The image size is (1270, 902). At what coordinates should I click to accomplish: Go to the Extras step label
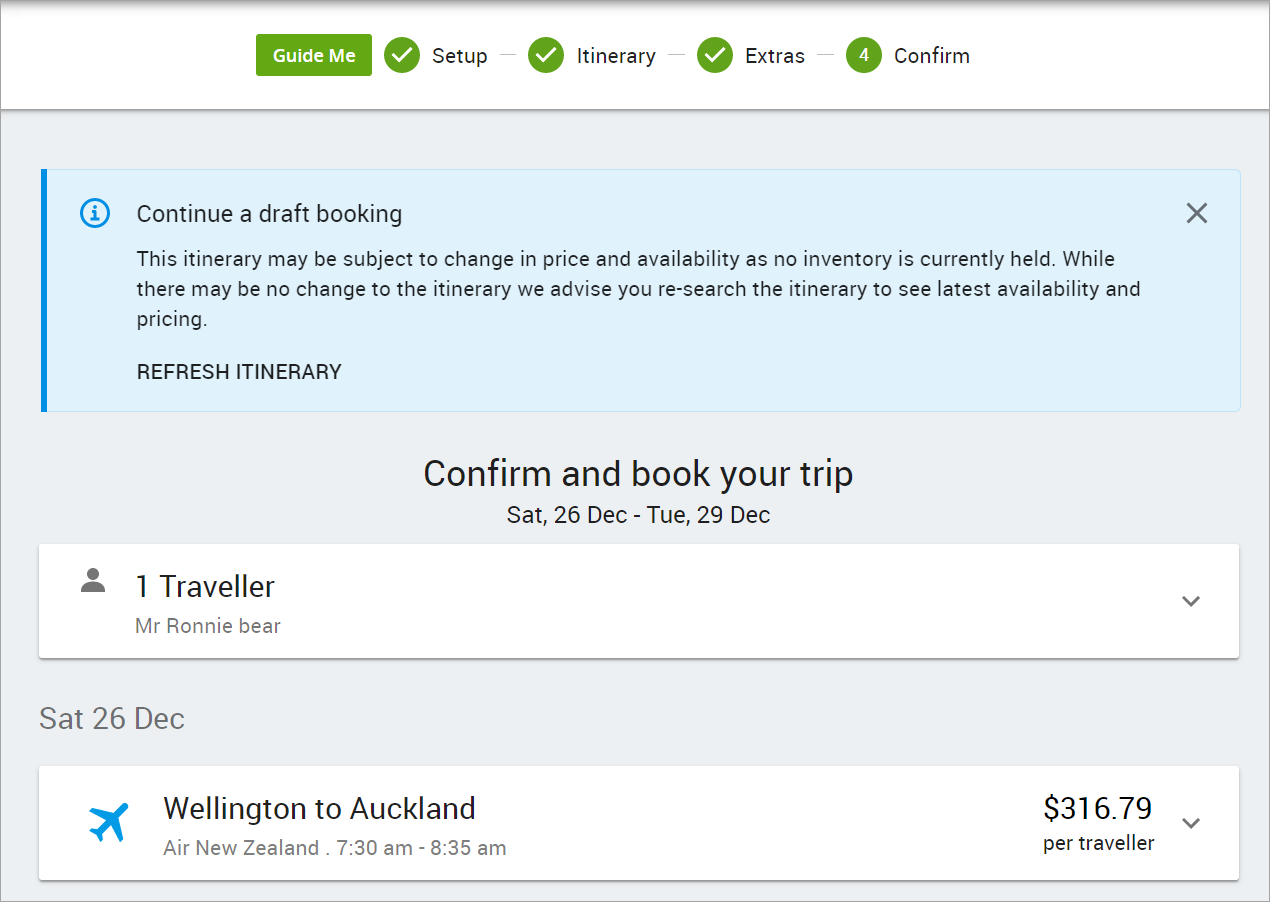[775, 56]
